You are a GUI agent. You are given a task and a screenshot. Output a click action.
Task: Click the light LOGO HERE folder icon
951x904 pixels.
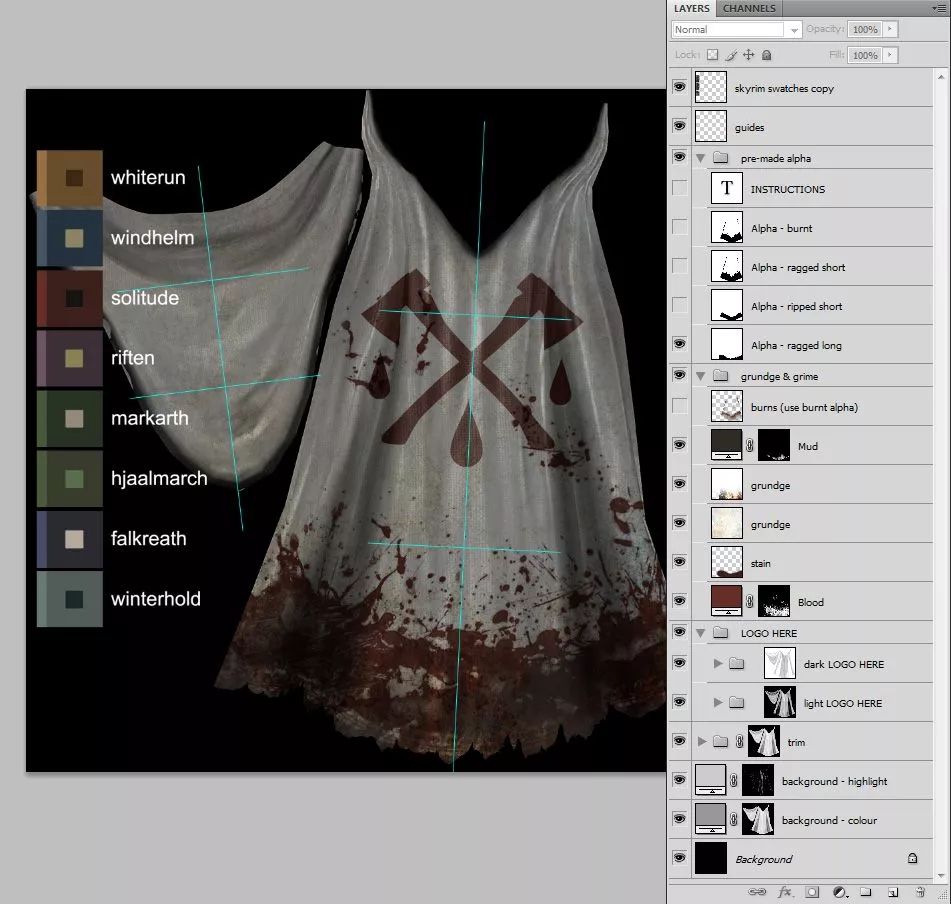(x=736, y=703)
